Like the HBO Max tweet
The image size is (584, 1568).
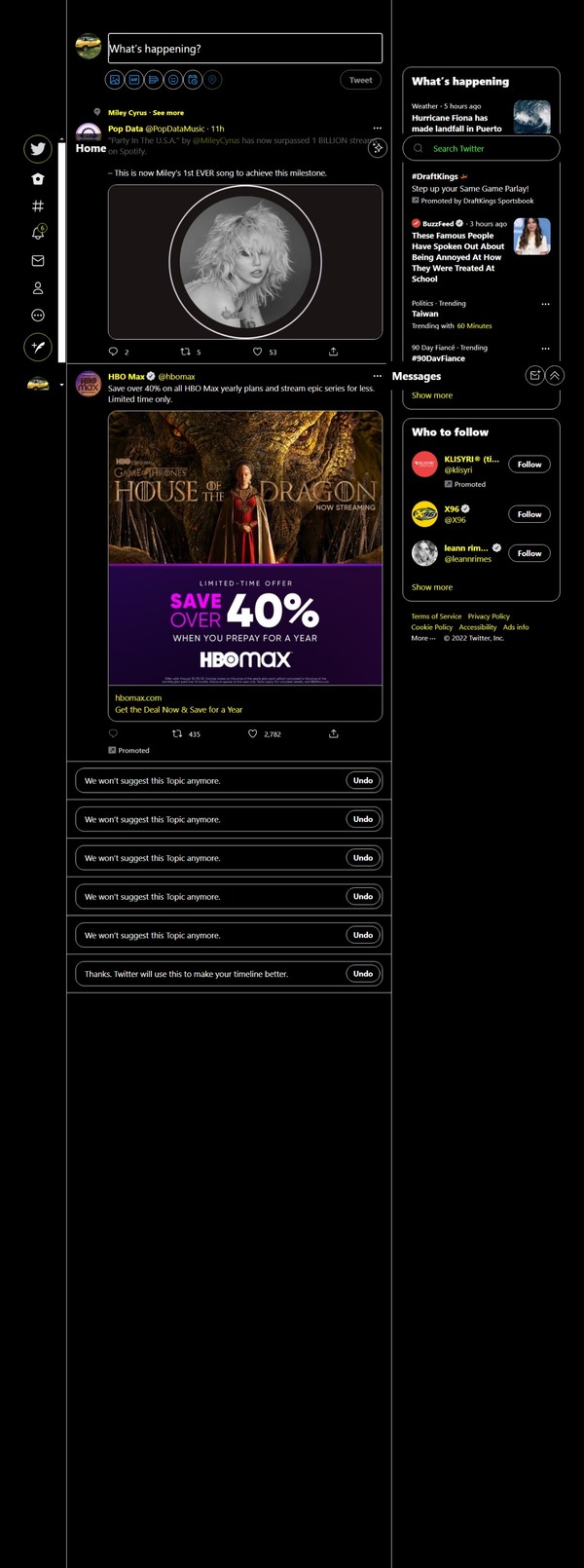253,733
